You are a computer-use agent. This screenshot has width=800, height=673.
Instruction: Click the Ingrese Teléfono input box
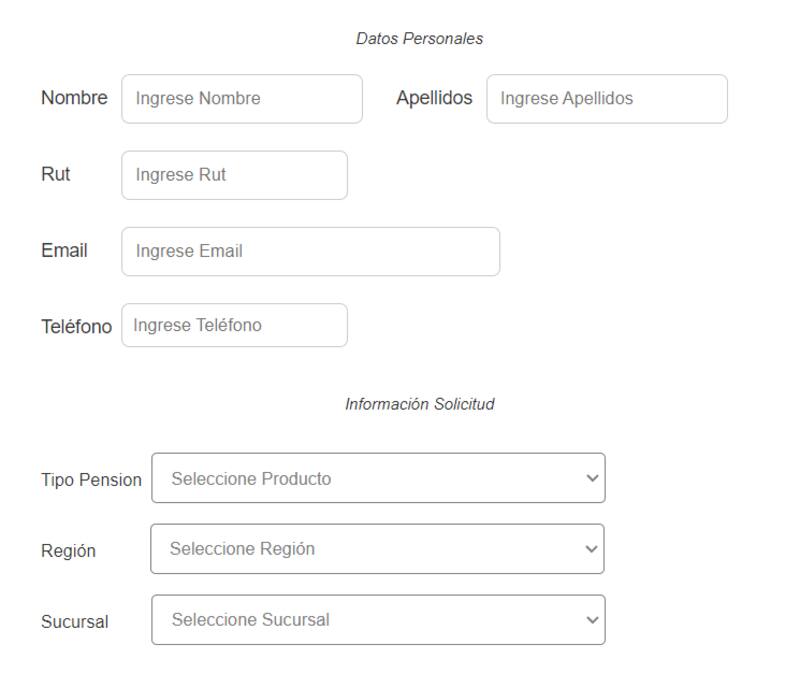pos(234,325)
